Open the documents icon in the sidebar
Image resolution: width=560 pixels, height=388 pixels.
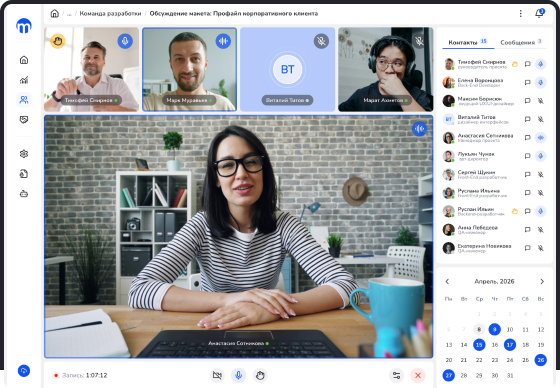click(x=24, y=174)
